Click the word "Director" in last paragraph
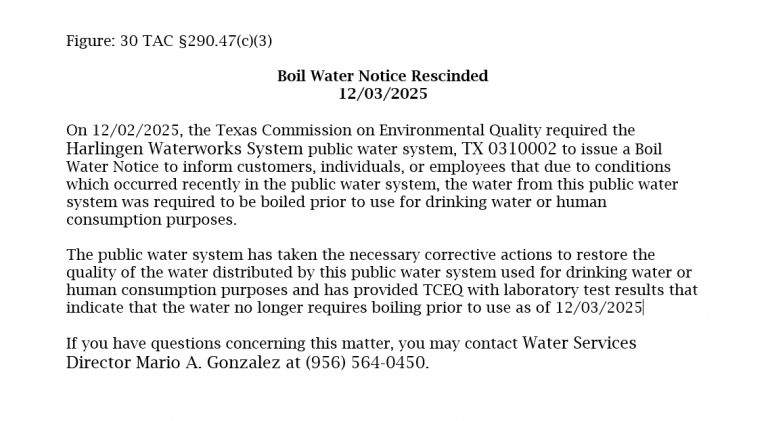Screen dimensions: 768x421 [98, 363]
